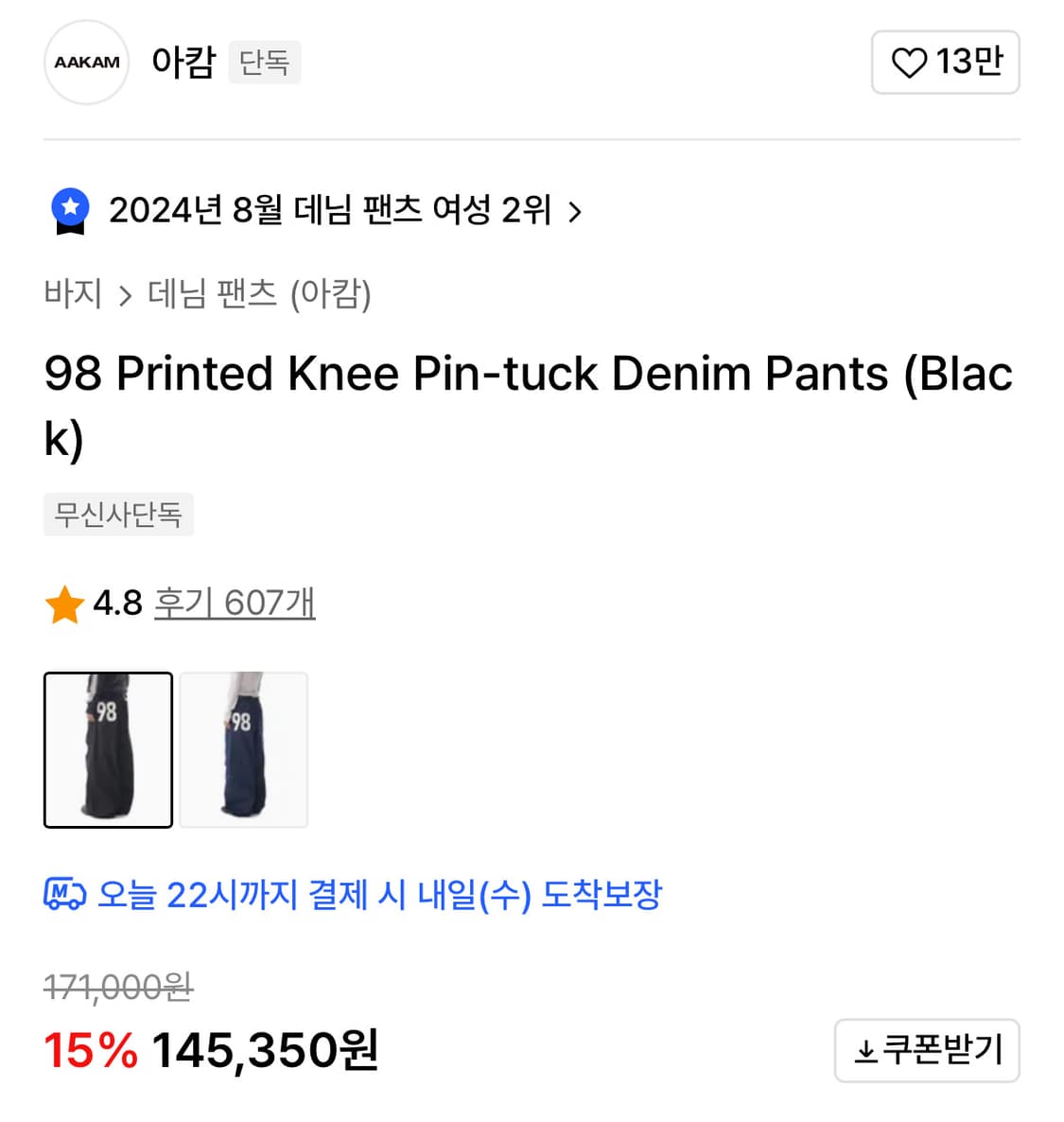The width and height of the screenshot is (1064, 1122).
Task: Open the 후기 607개 reviews link
Action: point(234,603)
